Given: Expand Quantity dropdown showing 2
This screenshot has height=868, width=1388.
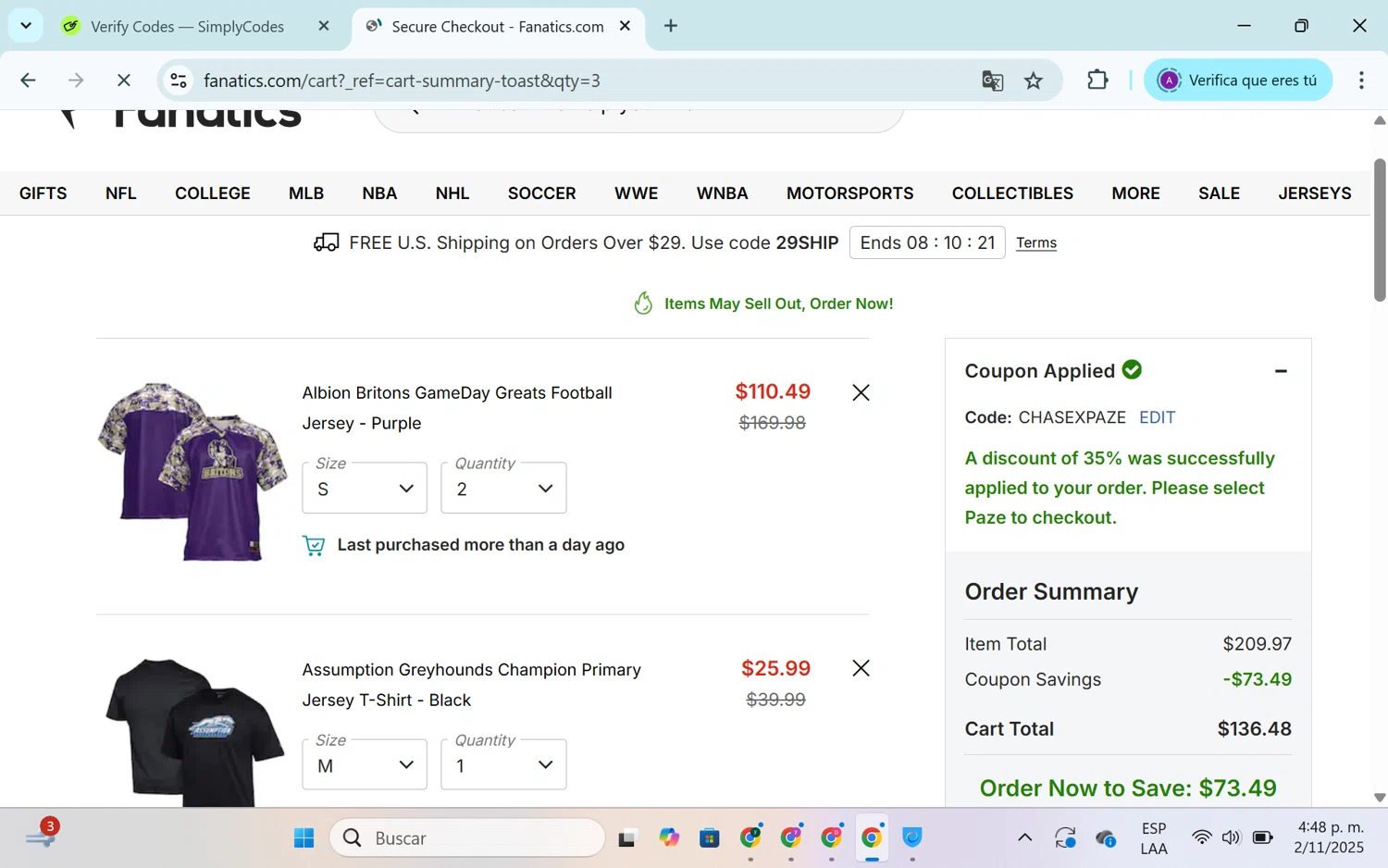Looking at the screenshot, I should [x=503, y=488].
